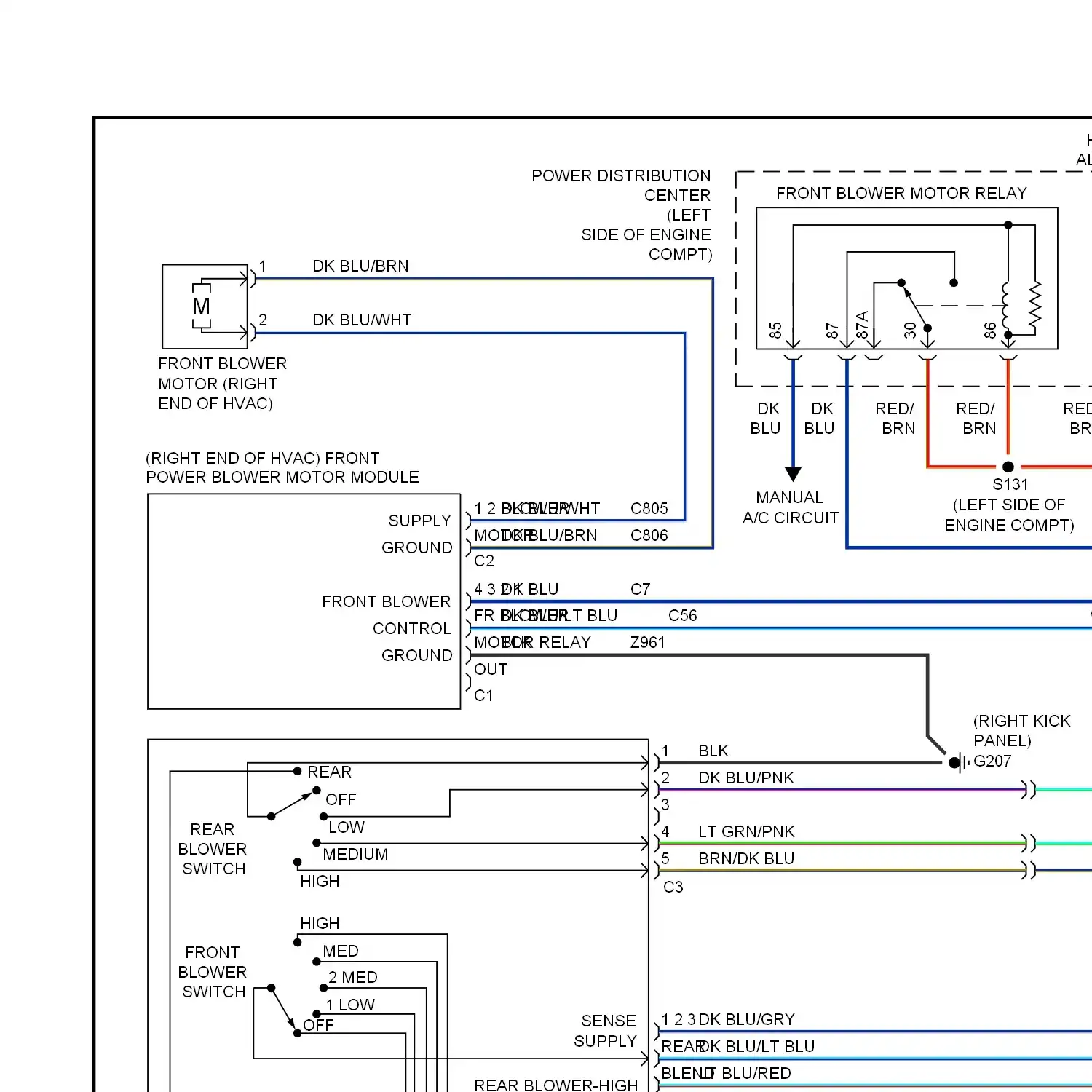Click the relay resistor zigzag symbol
Viewport: 1092px width, 1092px height.
[x=1034, y=304]
